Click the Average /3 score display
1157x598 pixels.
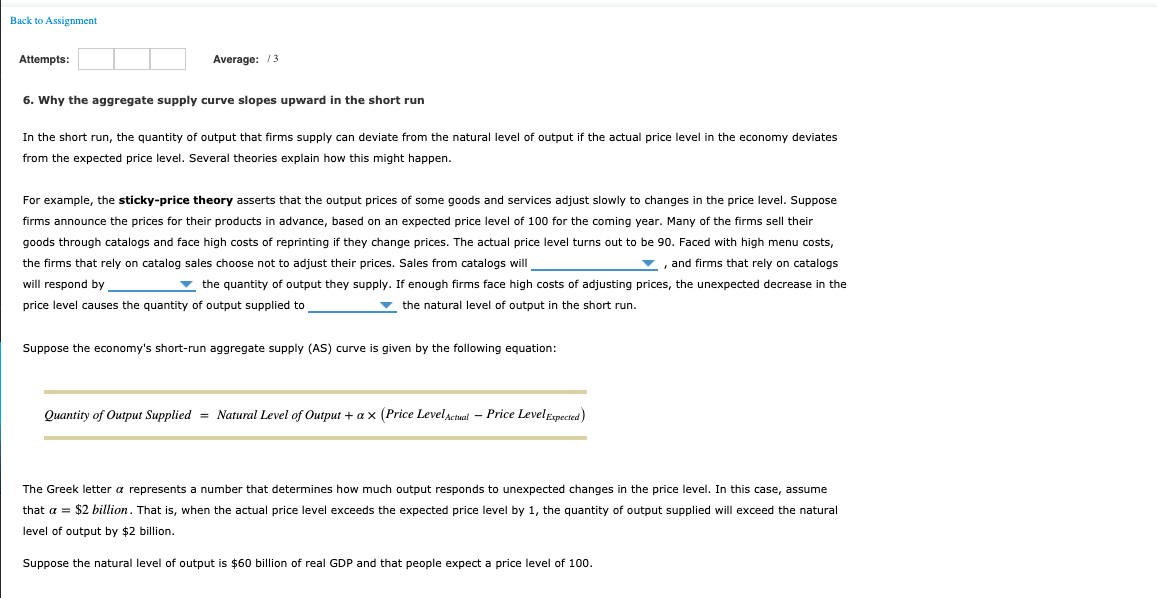click(x=248, y=59)
